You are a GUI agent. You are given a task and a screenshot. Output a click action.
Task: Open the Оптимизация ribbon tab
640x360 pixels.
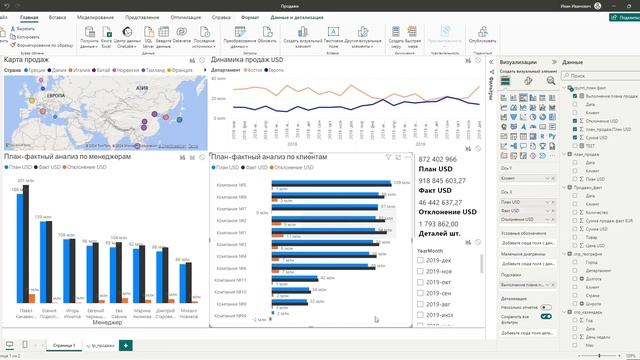(186, 18)
